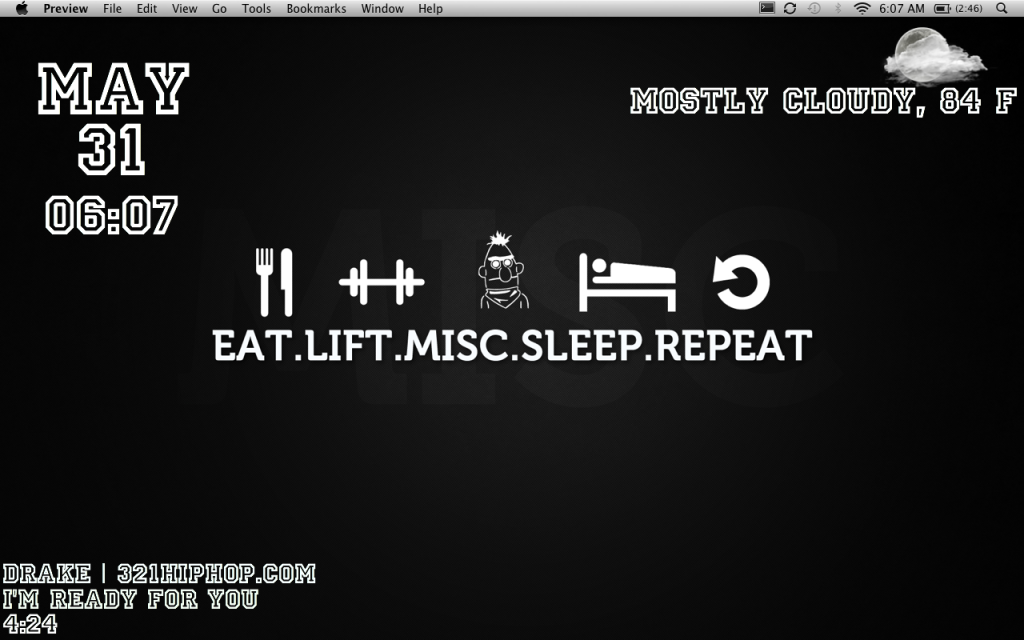Click the terminal-style menu bar icon
Viewport: 1024px width, 640px height.
tap(767, 8)
